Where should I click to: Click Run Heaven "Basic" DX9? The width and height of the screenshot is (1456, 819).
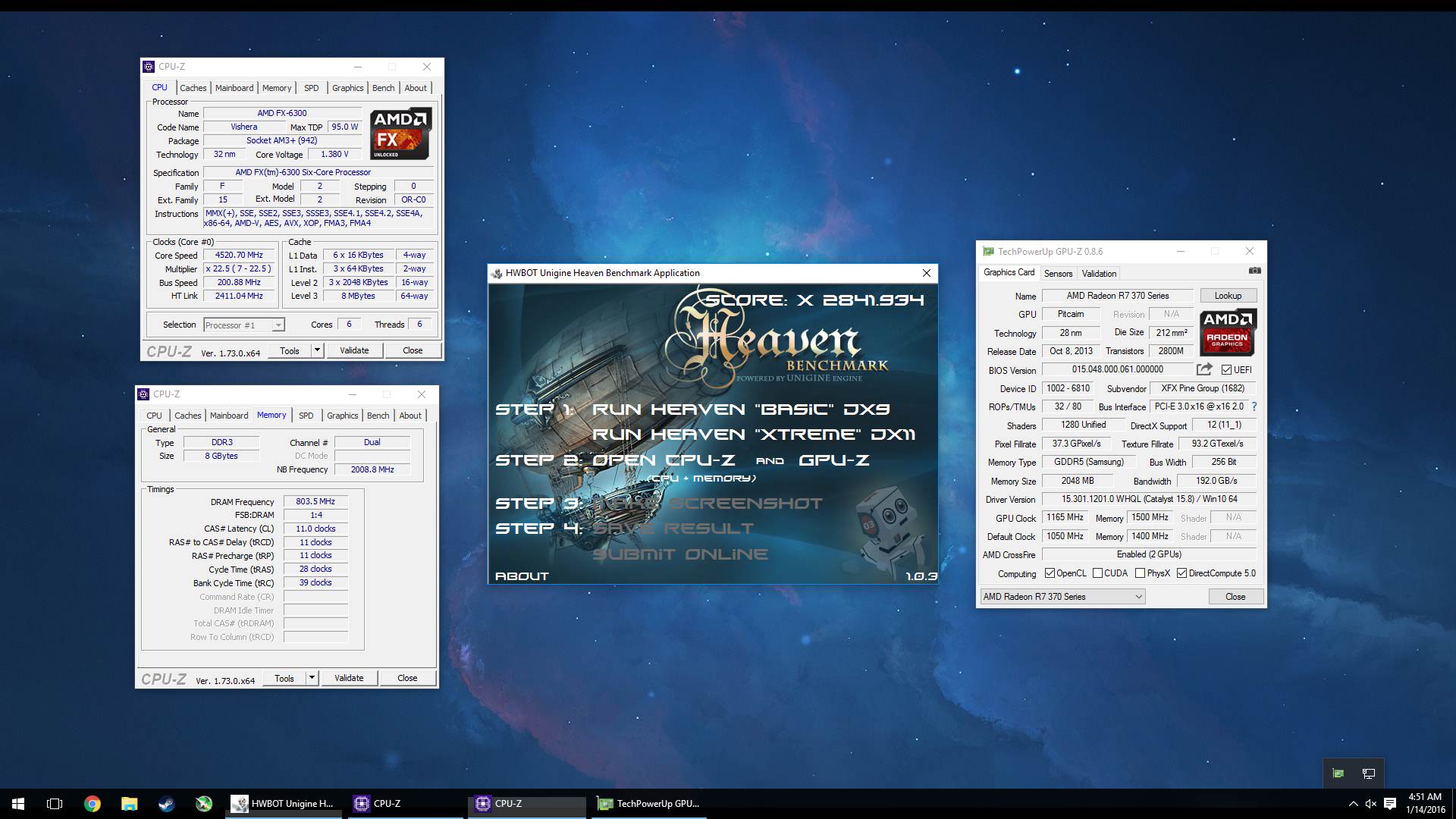click(740, 409)
